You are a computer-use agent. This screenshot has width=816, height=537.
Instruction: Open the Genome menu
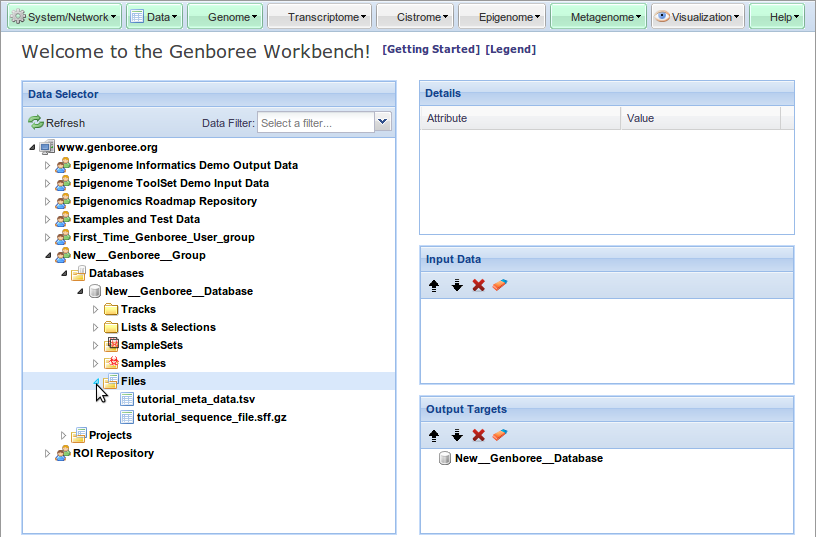click(x=225, y=17)
